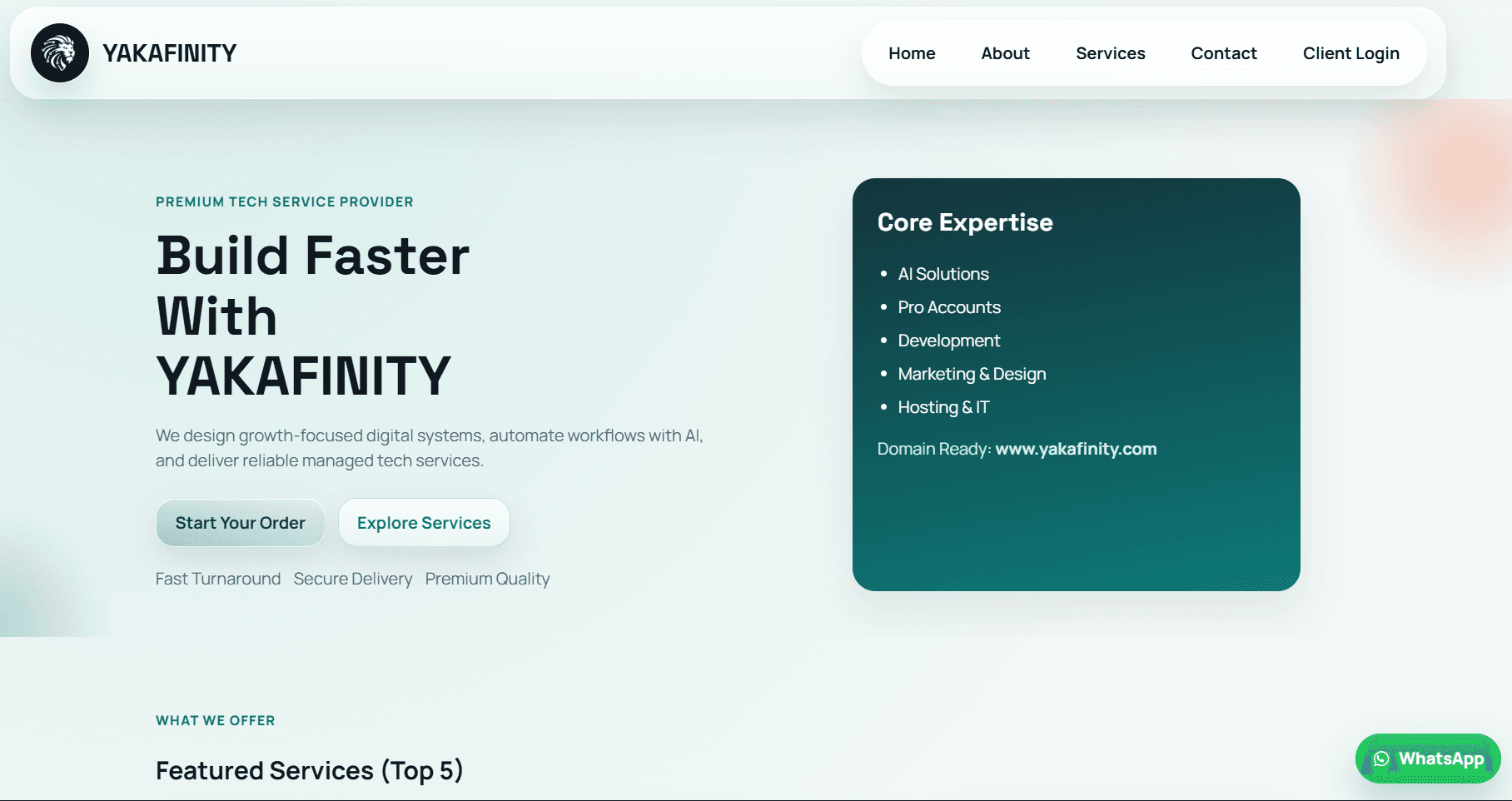Select the Pro Accounts list item
Screen dimensions: 1512x801
949,307
